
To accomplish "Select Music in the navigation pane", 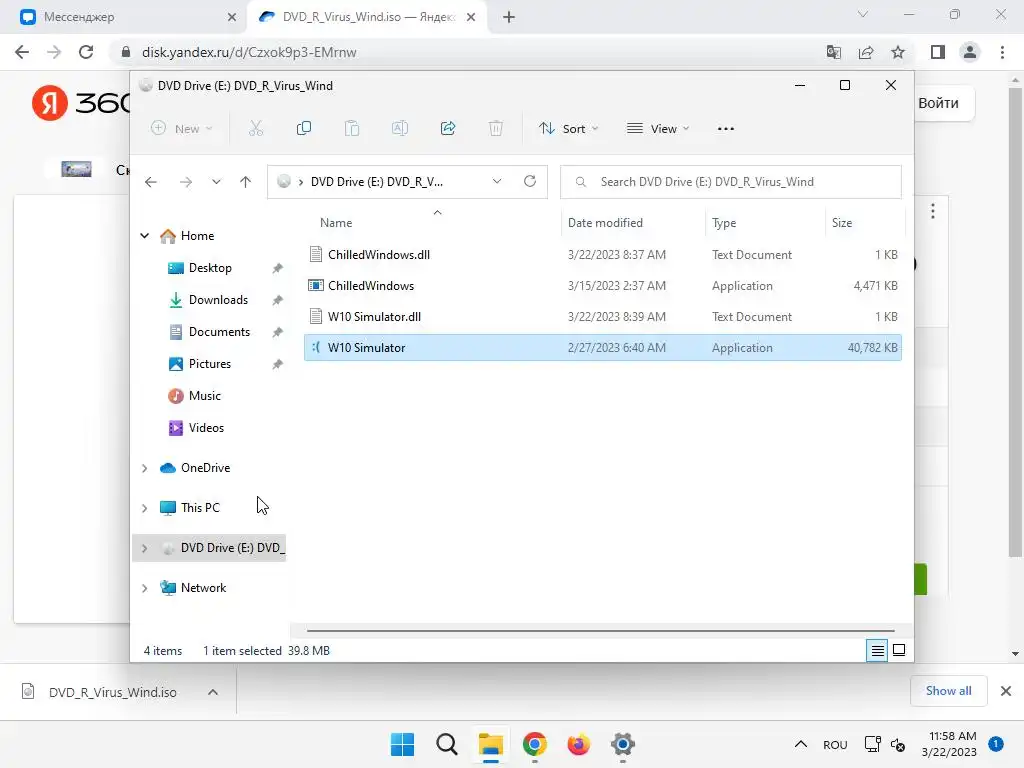I will 204,396.
